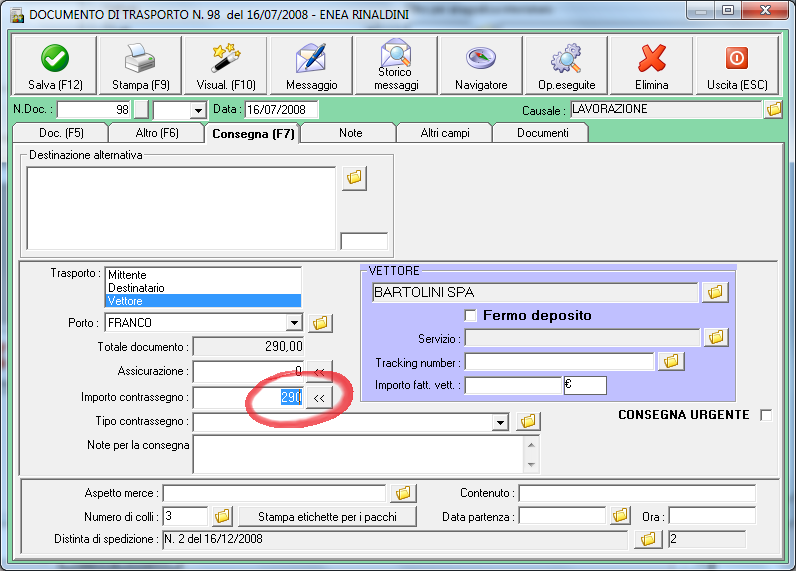The image size is (796, 571).
Task: Enable CONSEGNA URGENTE checkbox
Action: tap(766, 415)
